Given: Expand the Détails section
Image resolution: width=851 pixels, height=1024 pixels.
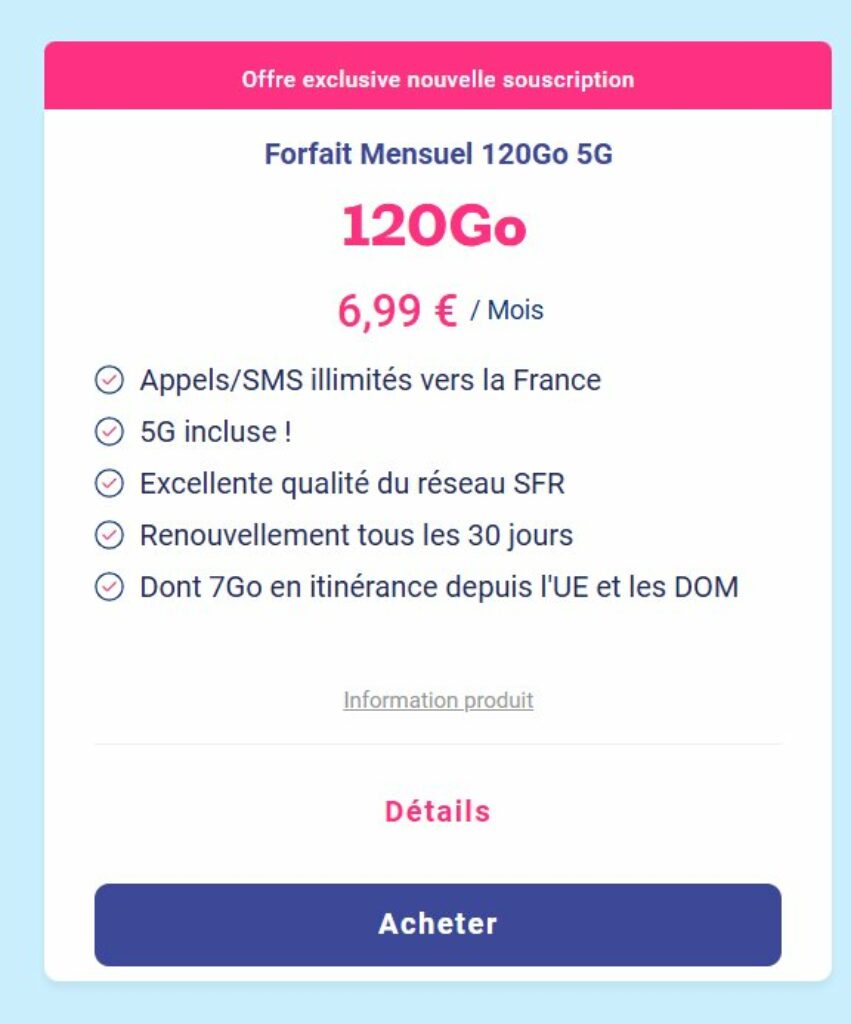Looking at the screenshot, I should point(438,811).
